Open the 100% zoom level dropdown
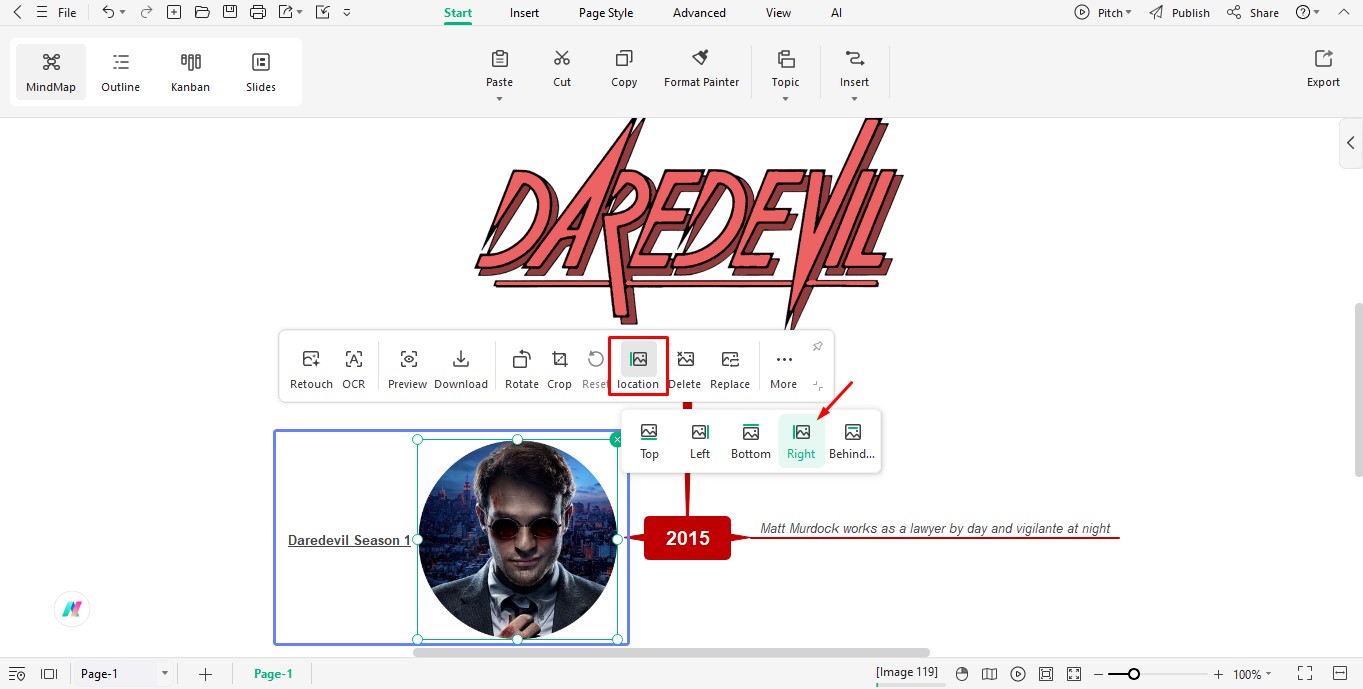The width and height of the screenshot is (1363, 689). click(1252, 674)
